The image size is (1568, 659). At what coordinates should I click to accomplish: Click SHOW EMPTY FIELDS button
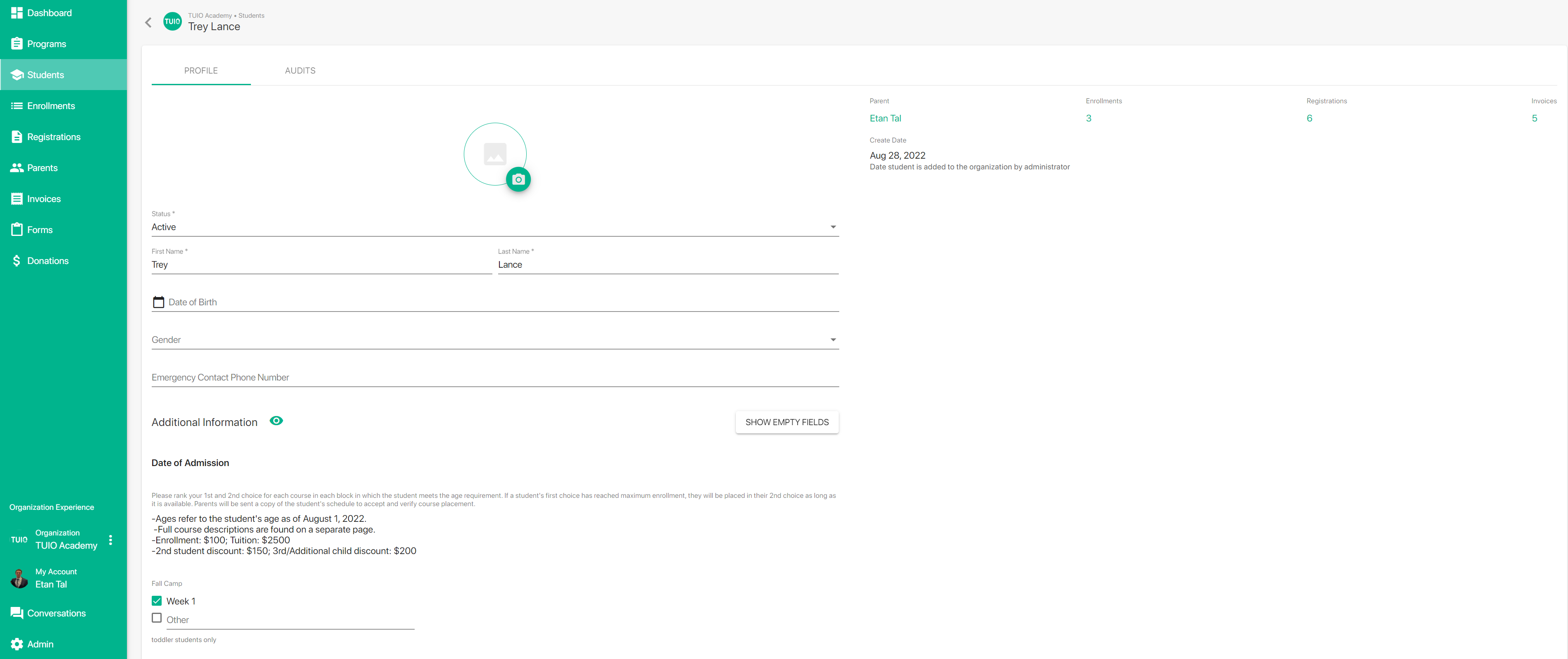point(786,422)
